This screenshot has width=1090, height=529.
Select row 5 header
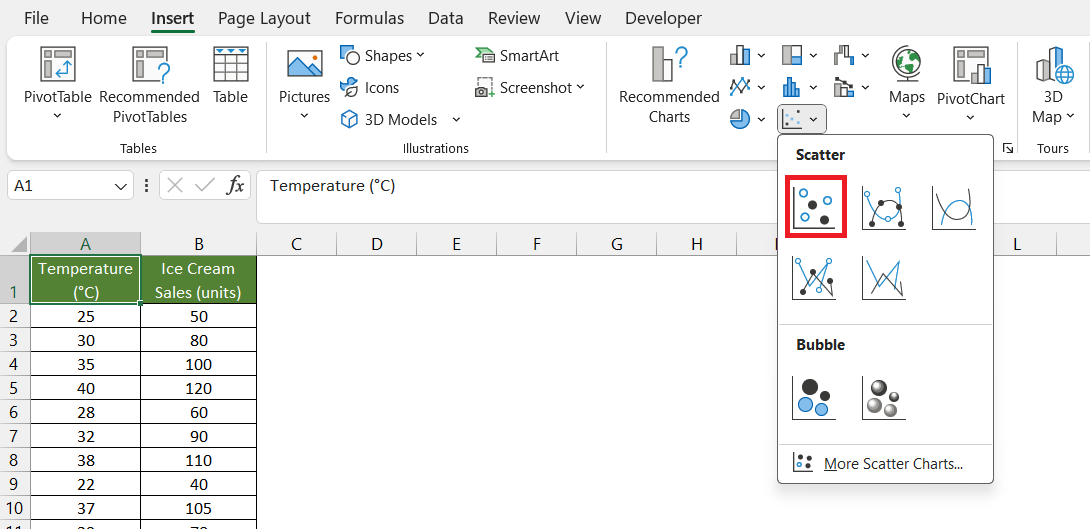15,389
